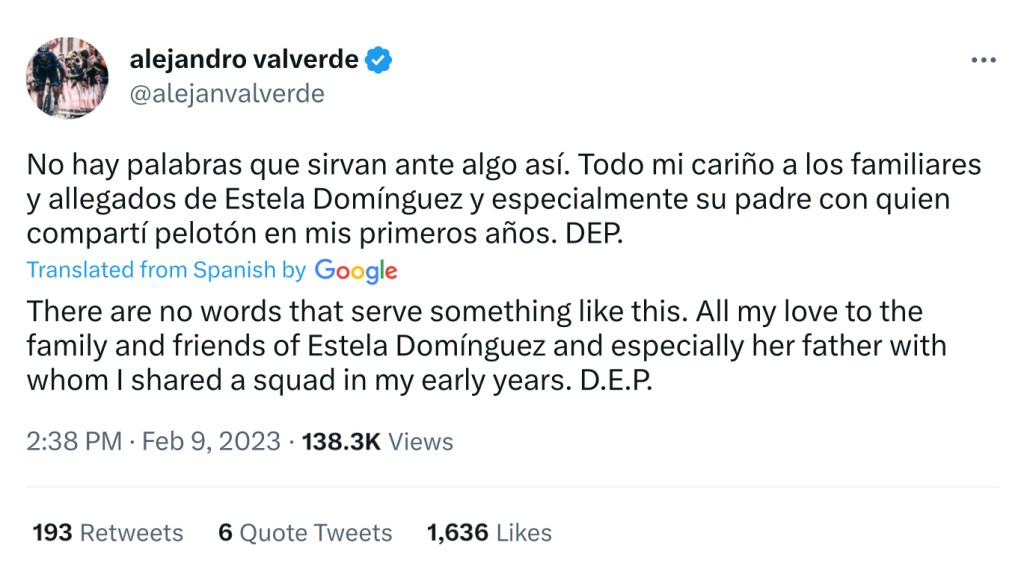Click the Feb 9, 2023 date
The width and height of the screenshot is (1024, 572).
coord(211,442)
